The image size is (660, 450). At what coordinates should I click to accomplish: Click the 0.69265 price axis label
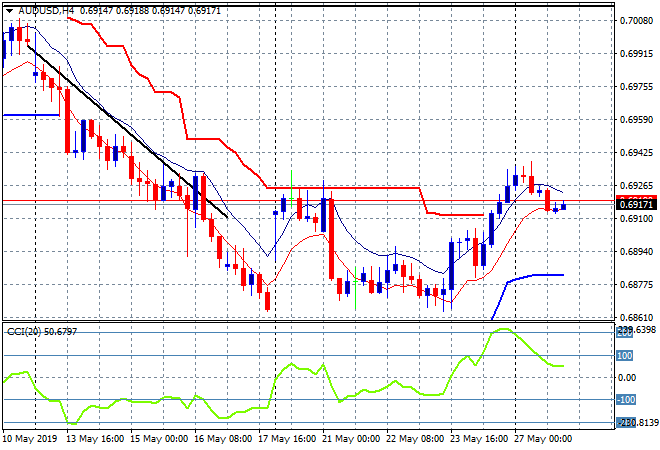[x=636, y=186]
